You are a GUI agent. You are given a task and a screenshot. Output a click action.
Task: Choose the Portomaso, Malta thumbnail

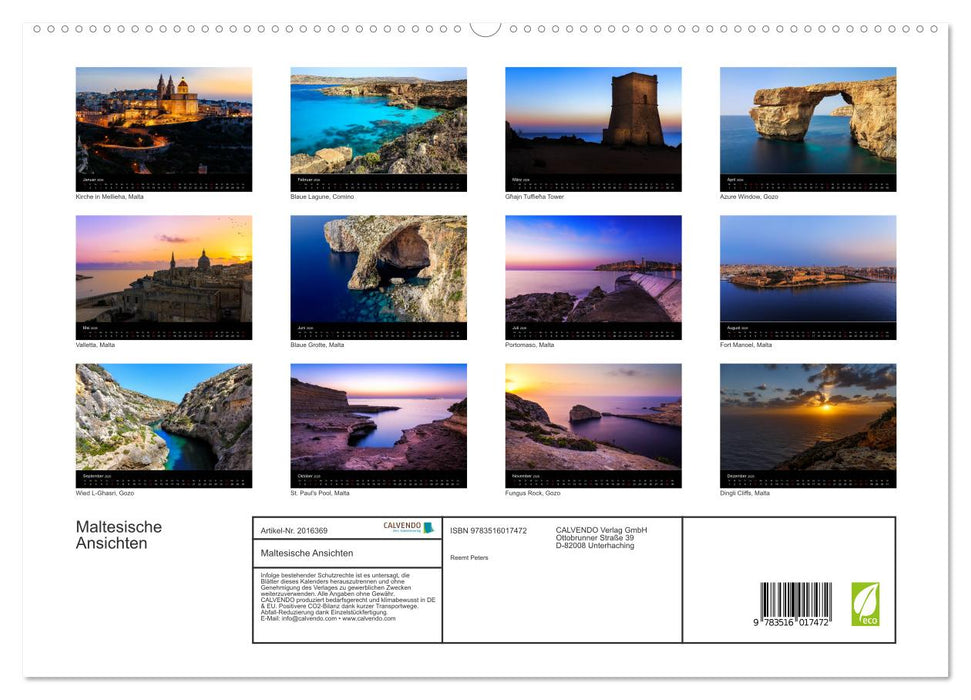coord(593,271)
